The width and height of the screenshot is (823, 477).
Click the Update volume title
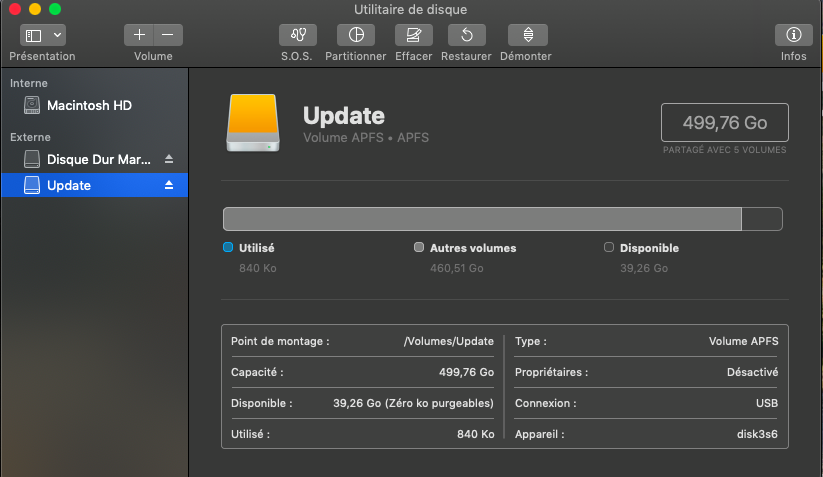(344, 115)
